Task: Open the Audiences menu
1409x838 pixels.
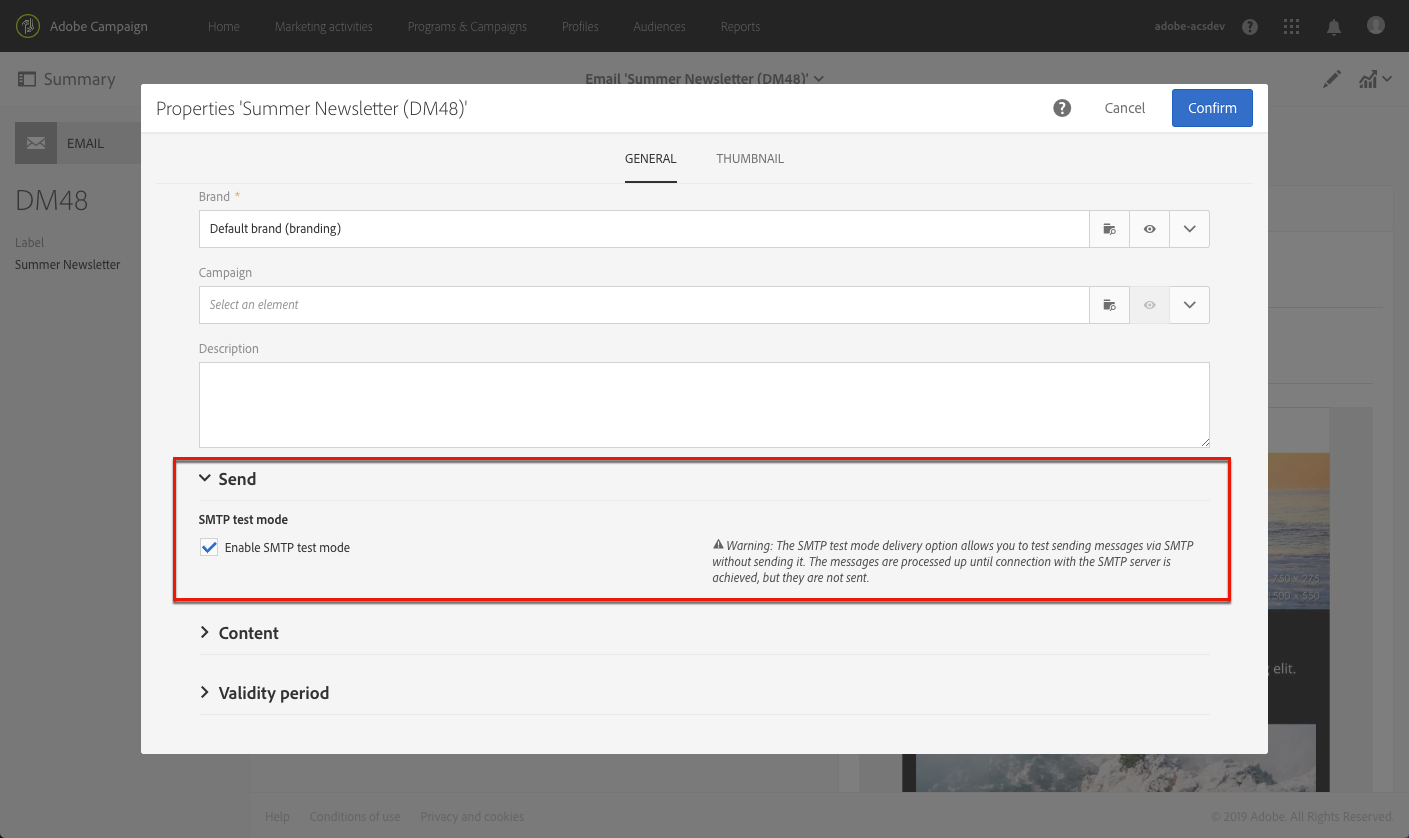Action: coord(660,26)
